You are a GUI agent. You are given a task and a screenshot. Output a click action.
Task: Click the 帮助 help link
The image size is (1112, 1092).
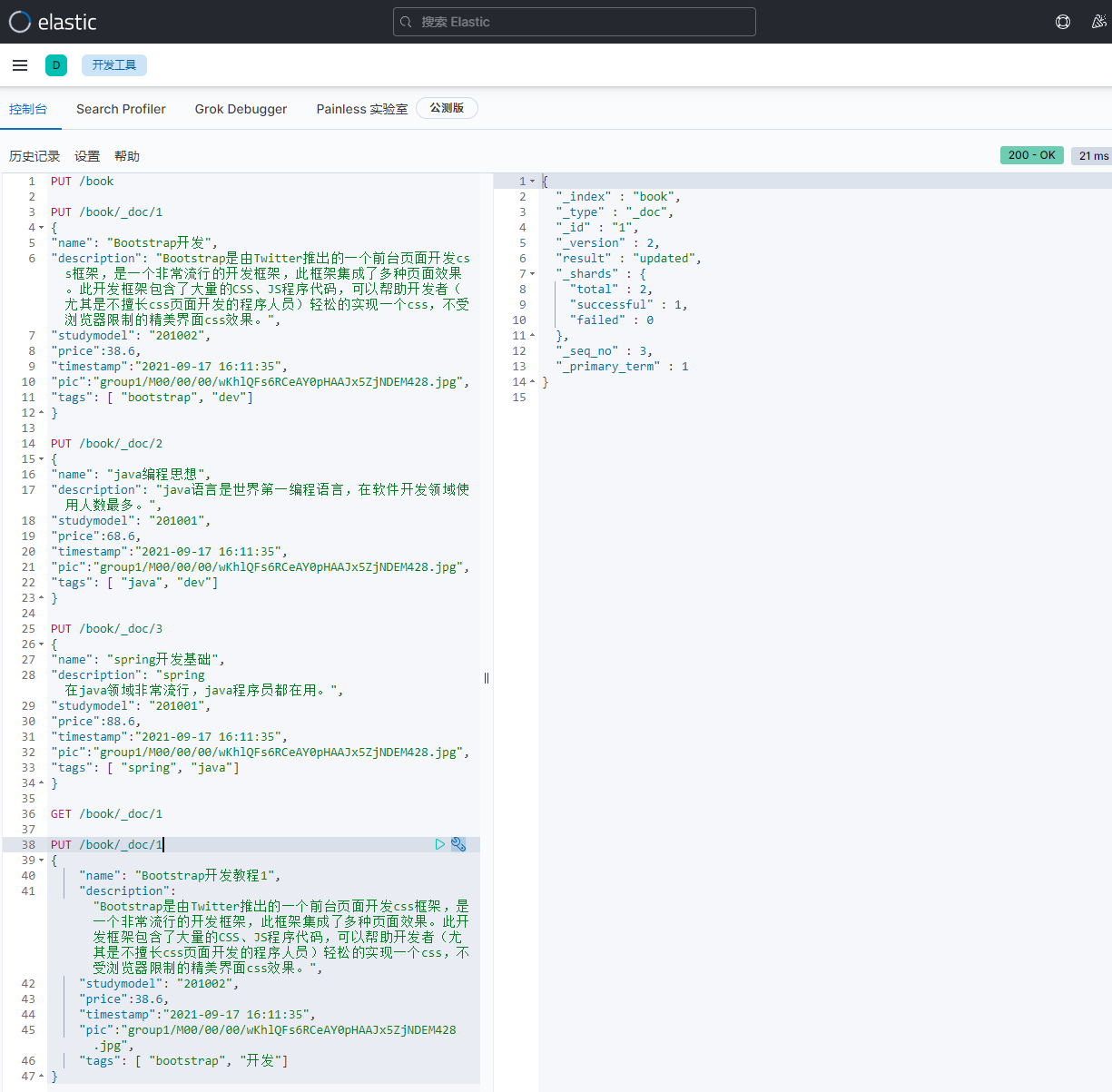pyautogui.click(x=127, y=156)
